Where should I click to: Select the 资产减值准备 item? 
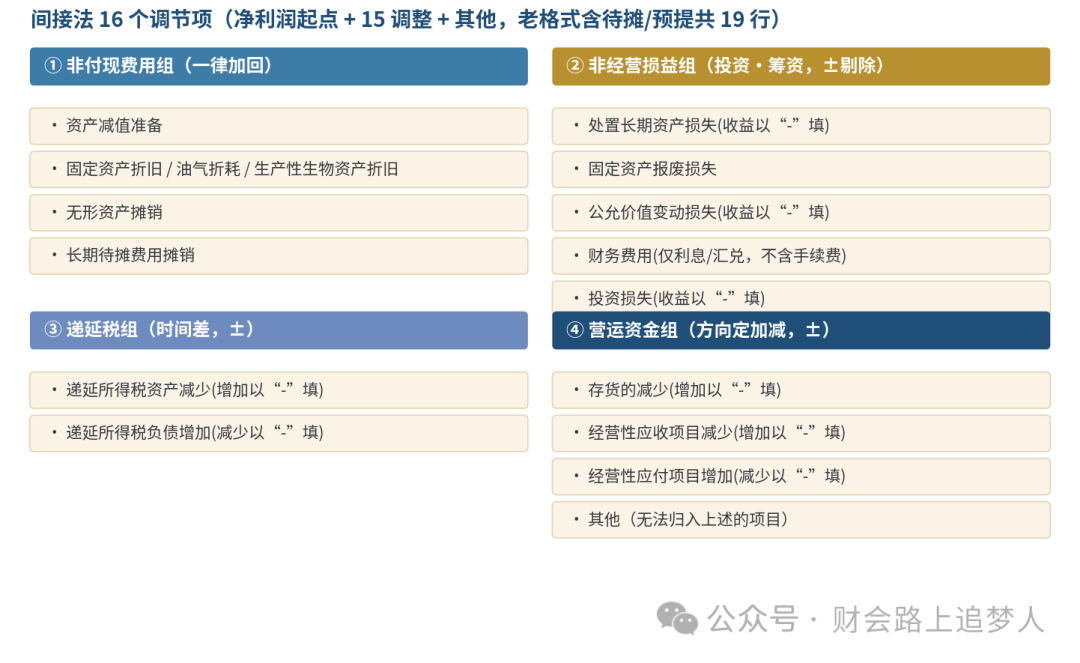click(x=279, y=126)
